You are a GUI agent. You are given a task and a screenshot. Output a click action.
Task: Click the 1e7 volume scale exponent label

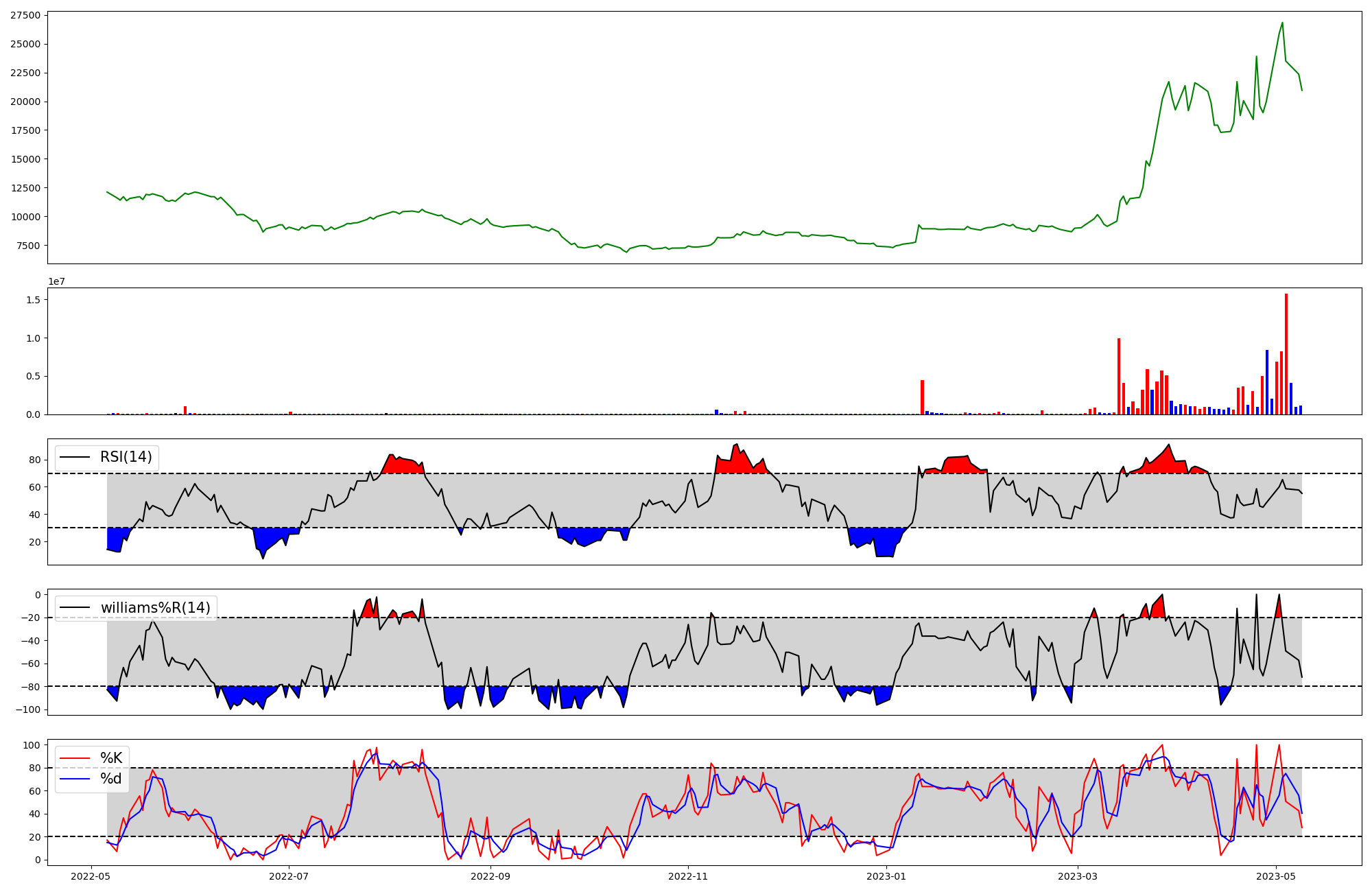(x=56, y=281)
